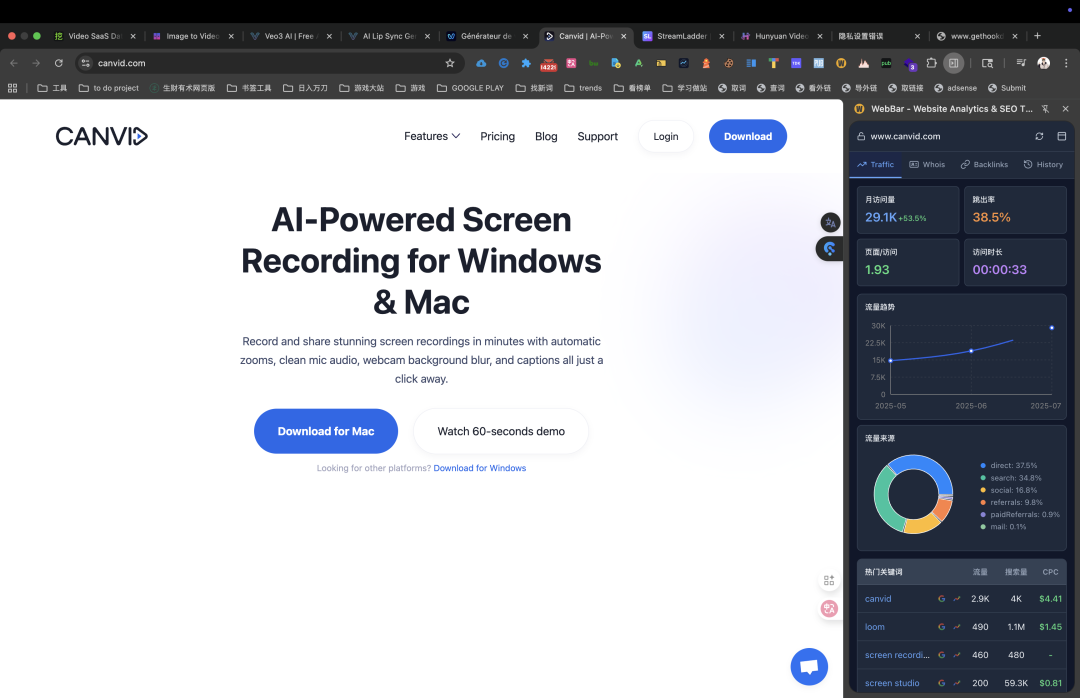Pin the WebBar side panel
1080x698 pixels.
click(x=1046, y=109)
